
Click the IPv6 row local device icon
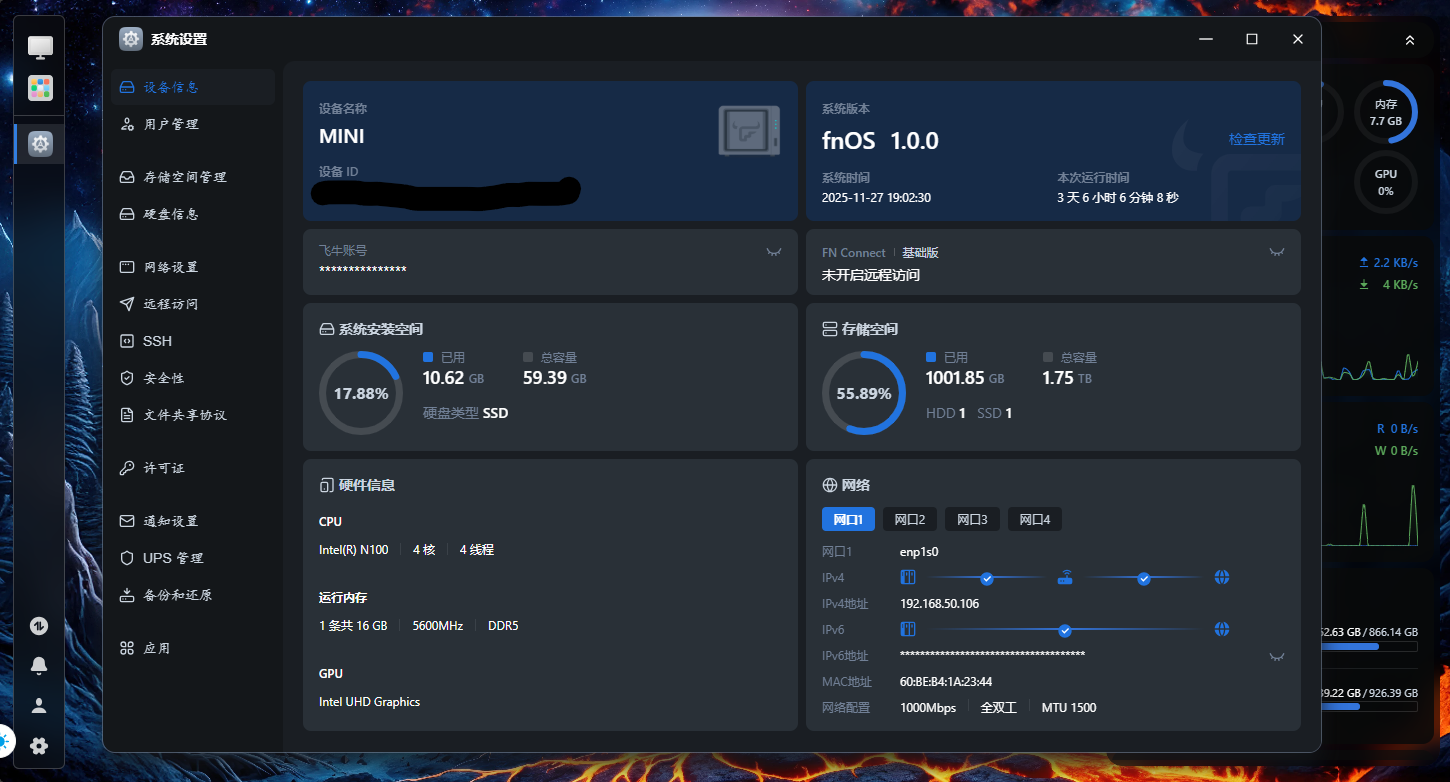[908, 629]
